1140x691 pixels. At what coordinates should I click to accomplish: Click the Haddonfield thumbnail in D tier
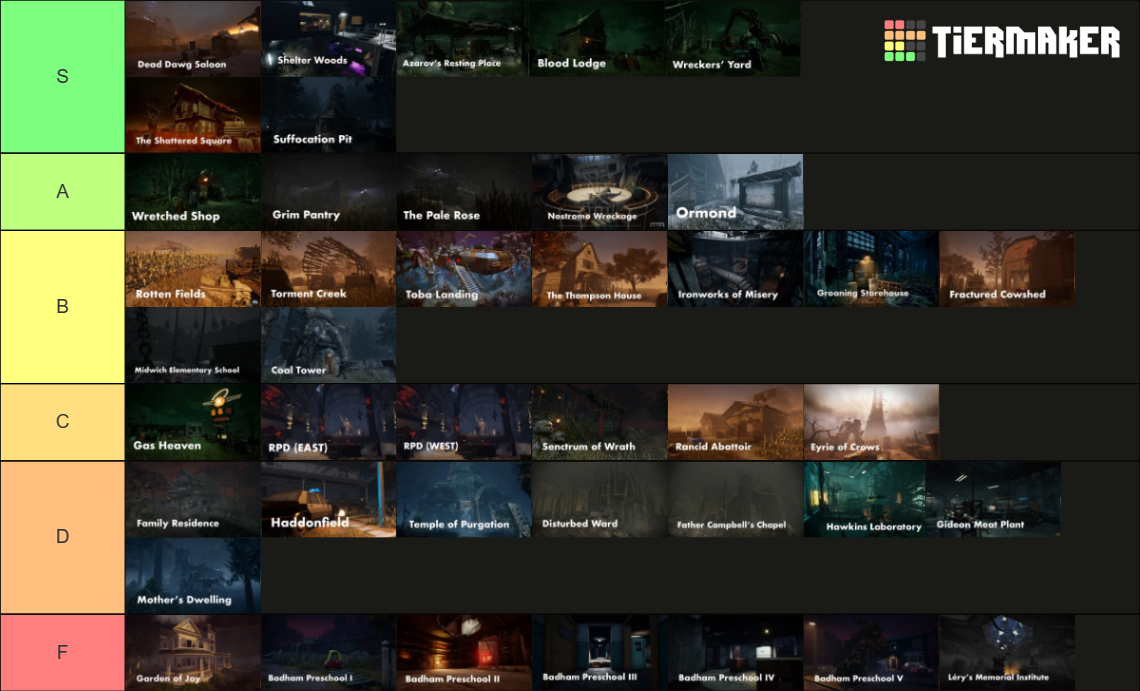tap(328, 499)
